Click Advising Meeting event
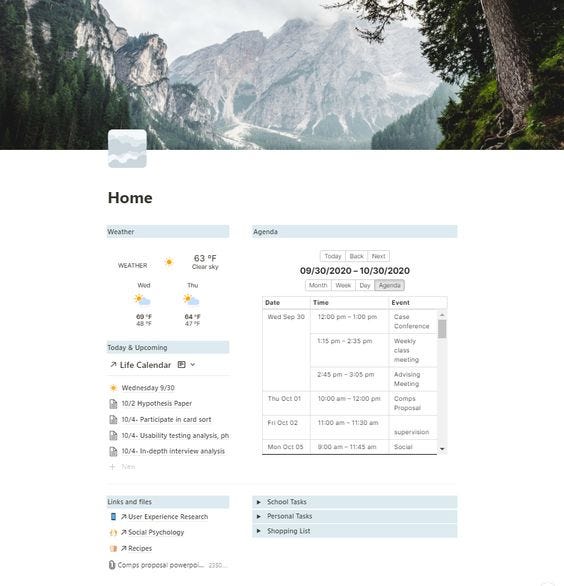The height and width of the screenshot is (586, 564). tap(407, 379)
